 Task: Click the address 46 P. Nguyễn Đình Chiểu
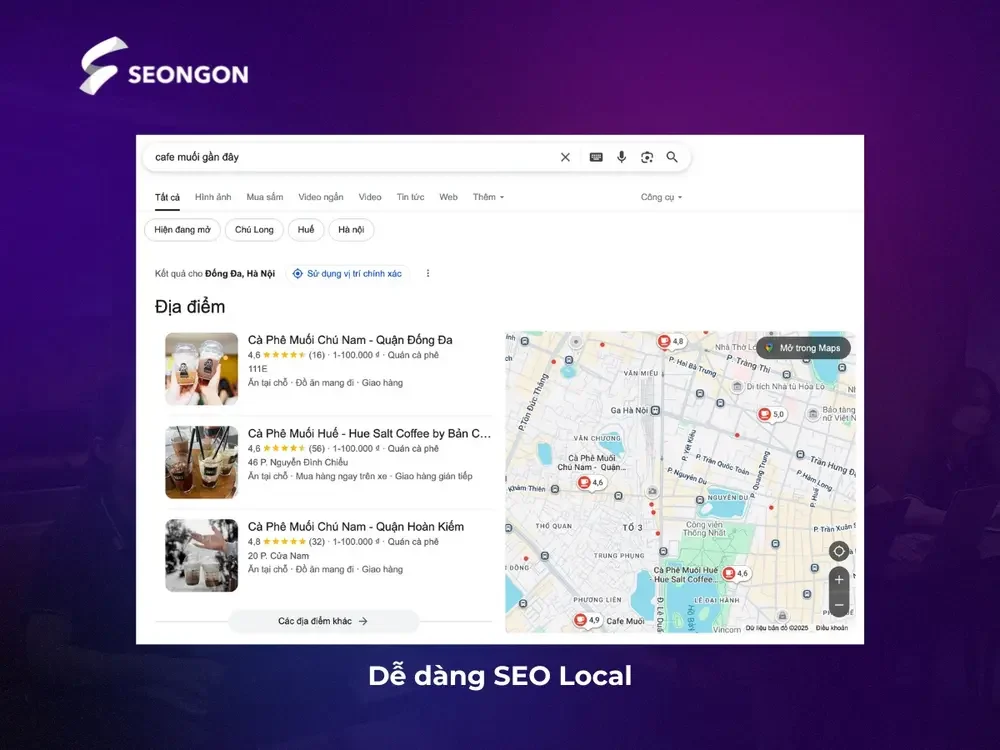coord(298,462)
